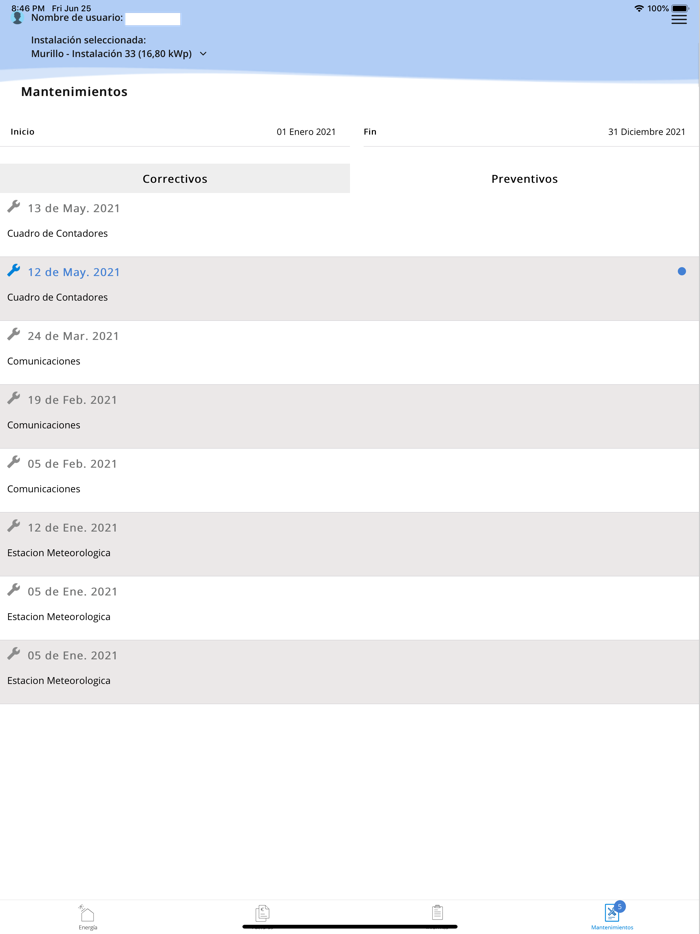The image size is (700, 934).
Task: Tap the user avatar icon
Action: (x=17, y=18)
